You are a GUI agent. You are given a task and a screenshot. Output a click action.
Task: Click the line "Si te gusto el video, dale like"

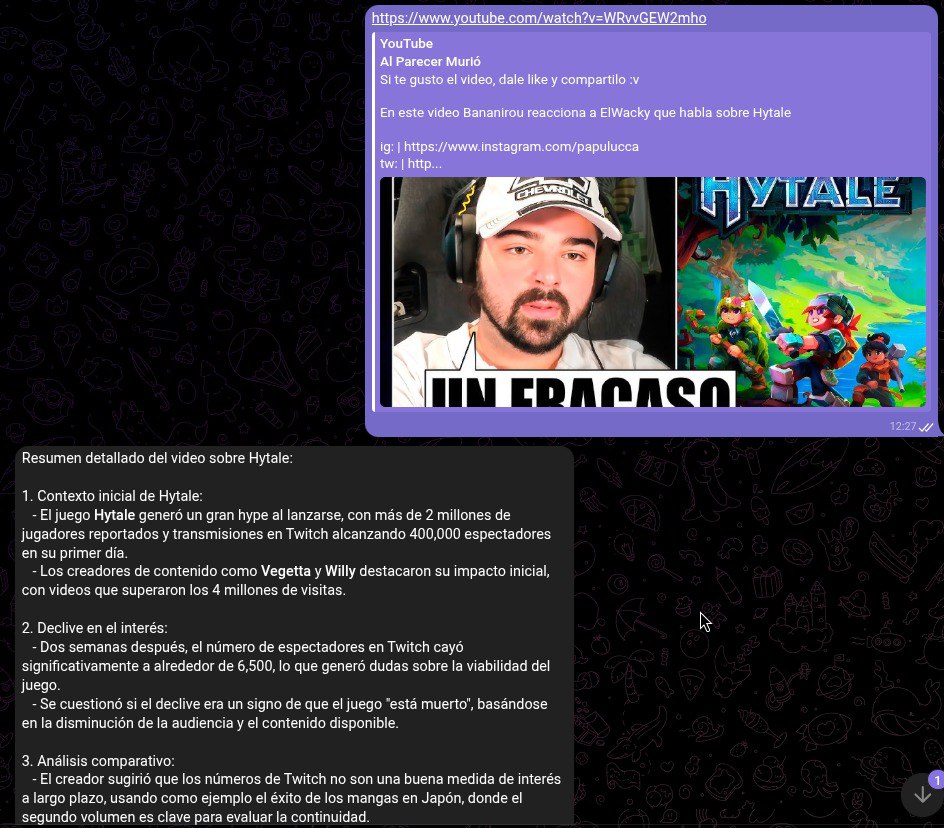pyautogui.click(x=509, y=79)
